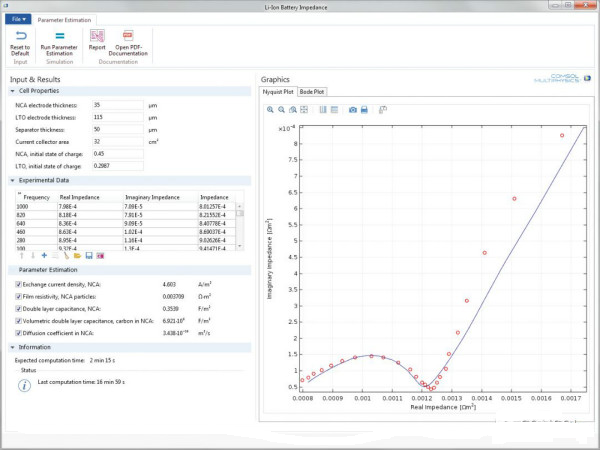
Task: Load experimental data from folder icon
Action: 77,256
